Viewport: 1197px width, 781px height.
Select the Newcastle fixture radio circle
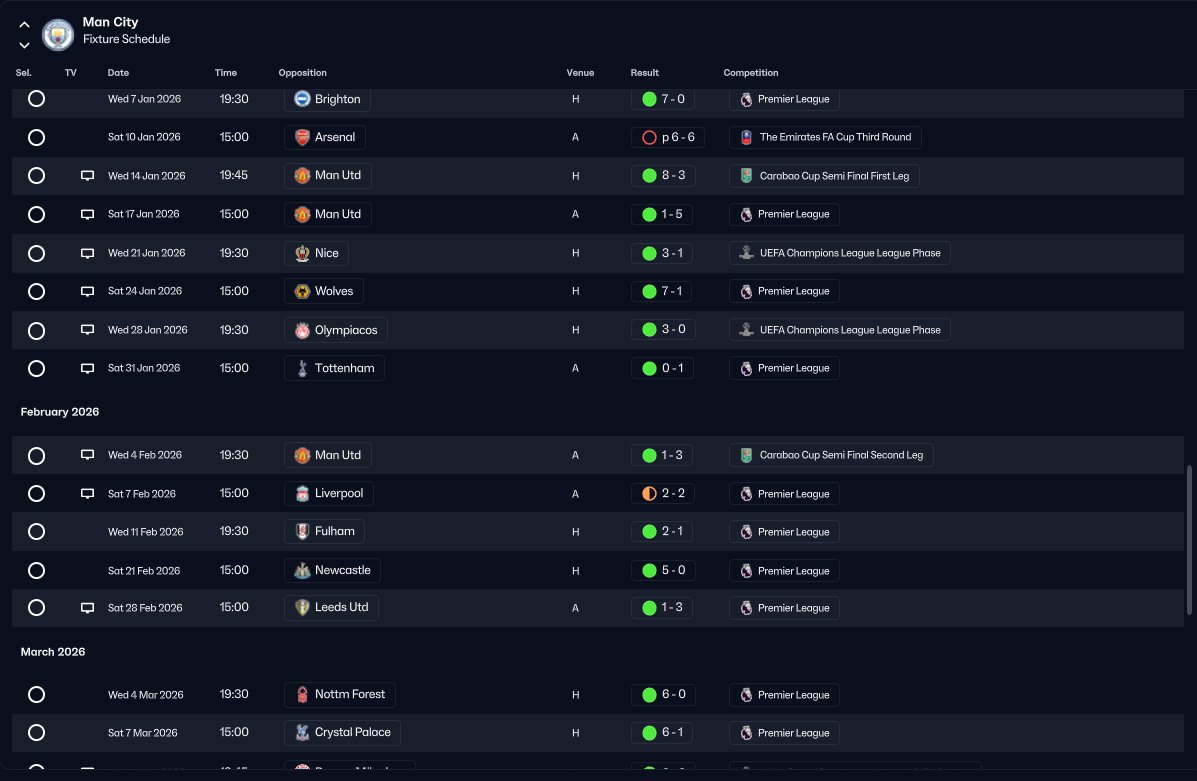click(x=36, y=570)
